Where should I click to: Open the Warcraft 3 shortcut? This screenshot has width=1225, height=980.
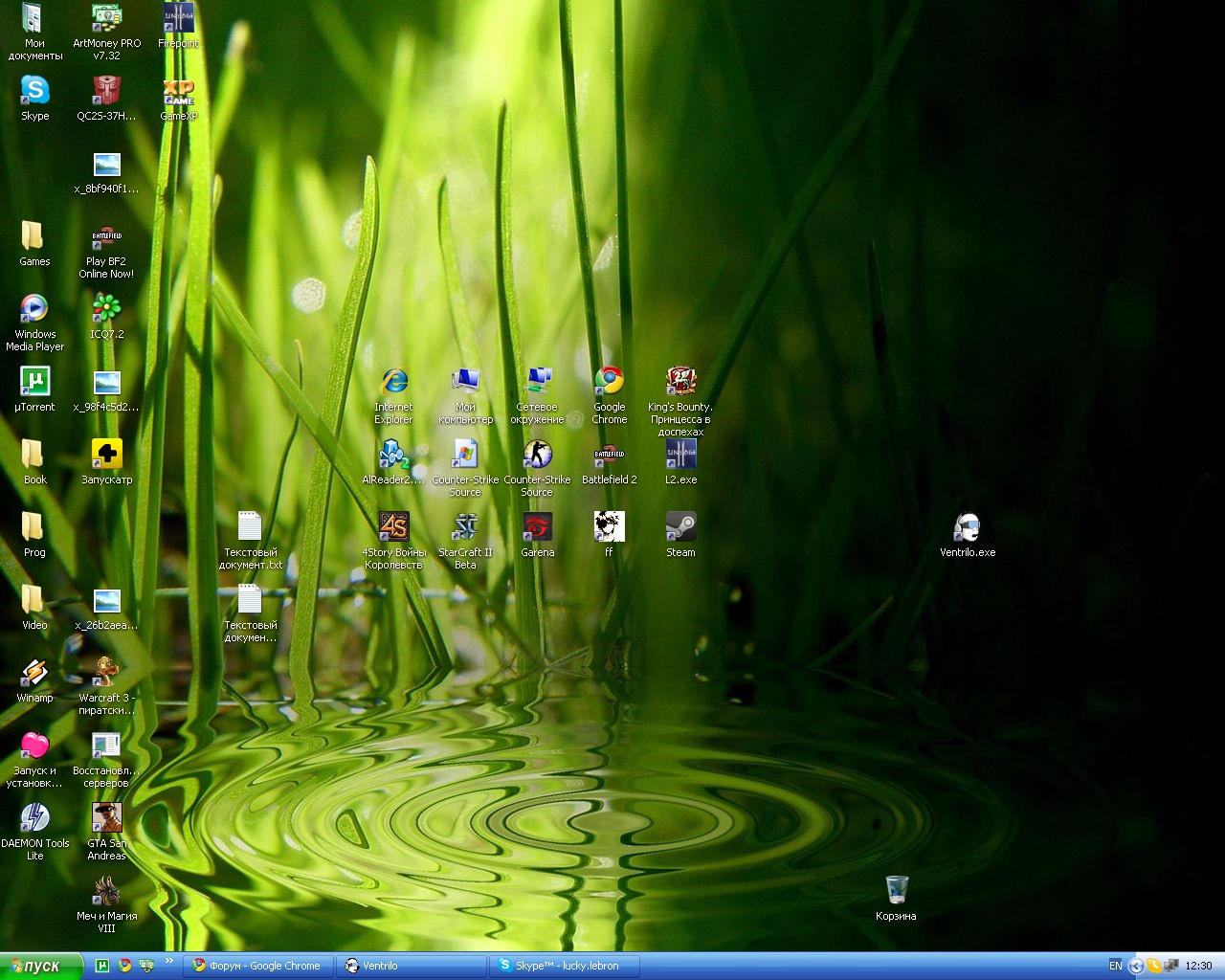pyautogui.click(x=106, y=687)
